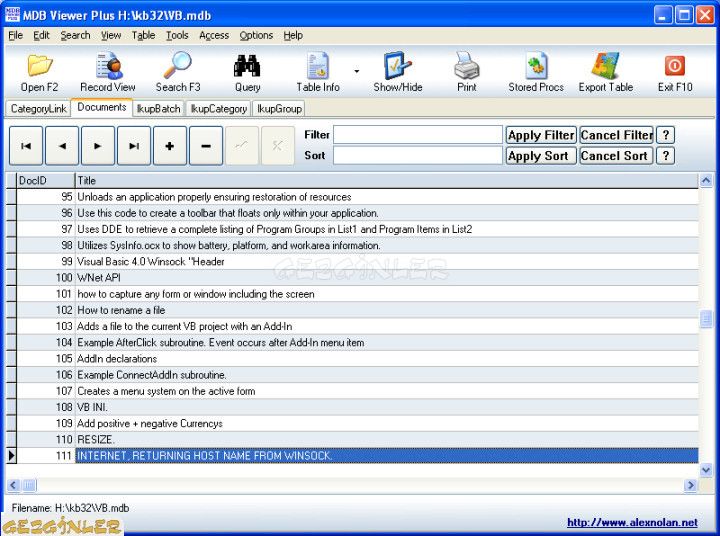Open the Access menu

tap(214, 35)
